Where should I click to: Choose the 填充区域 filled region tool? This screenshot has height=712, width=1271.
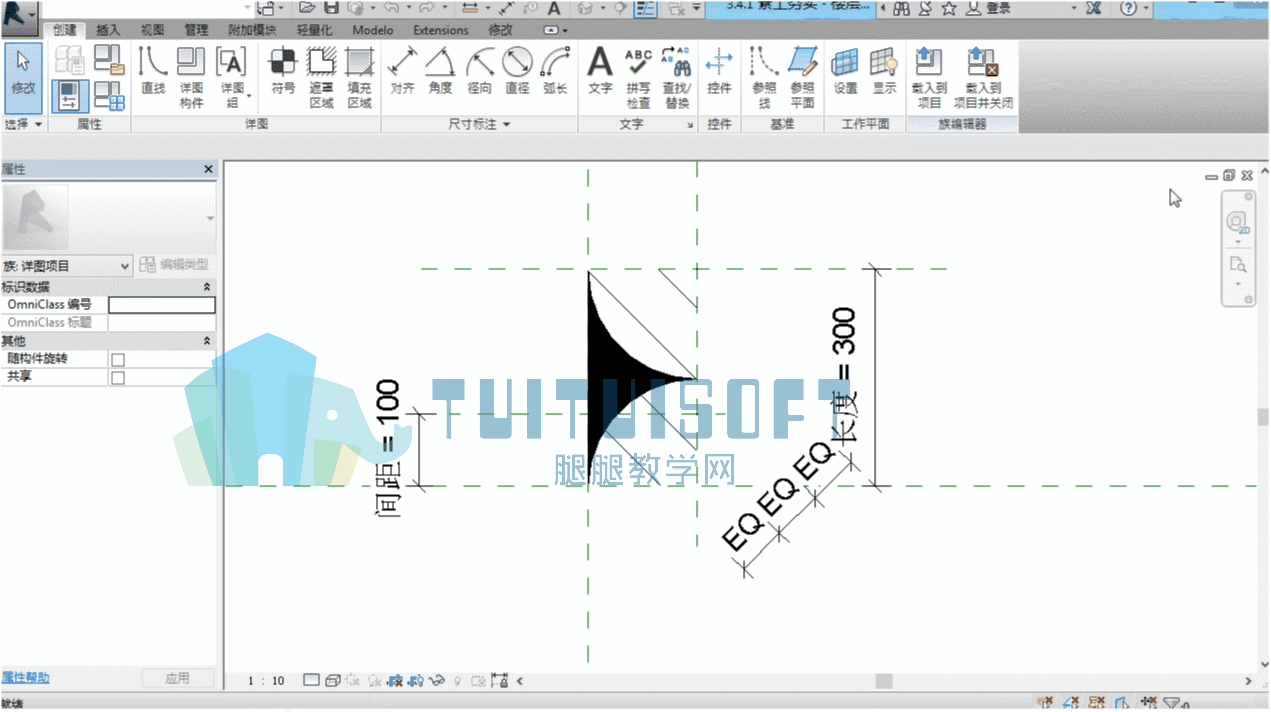tap(359, 77)
